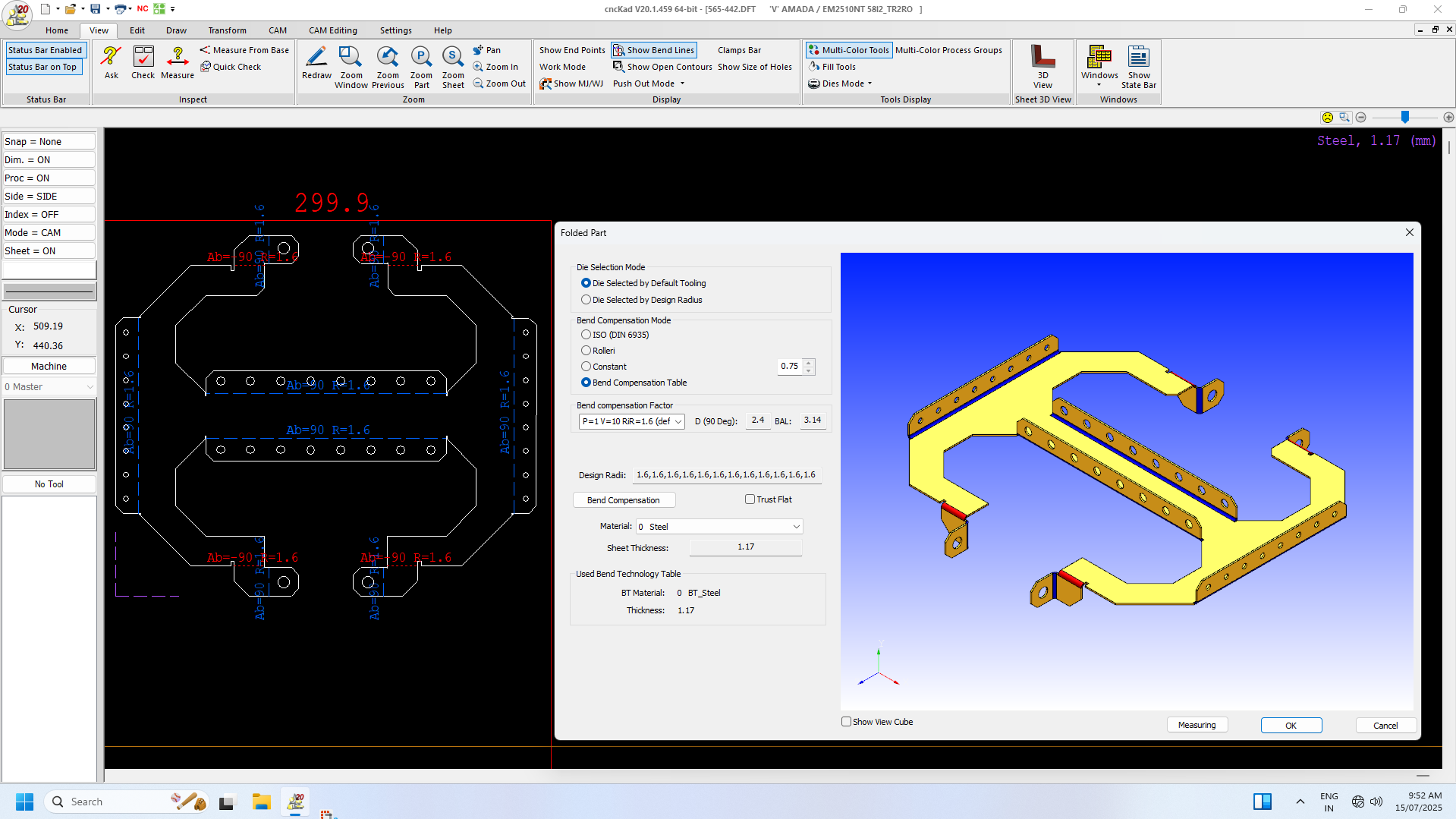
Task: Enable the Trust Flat checkbox
Action: [x=749, y=499]
